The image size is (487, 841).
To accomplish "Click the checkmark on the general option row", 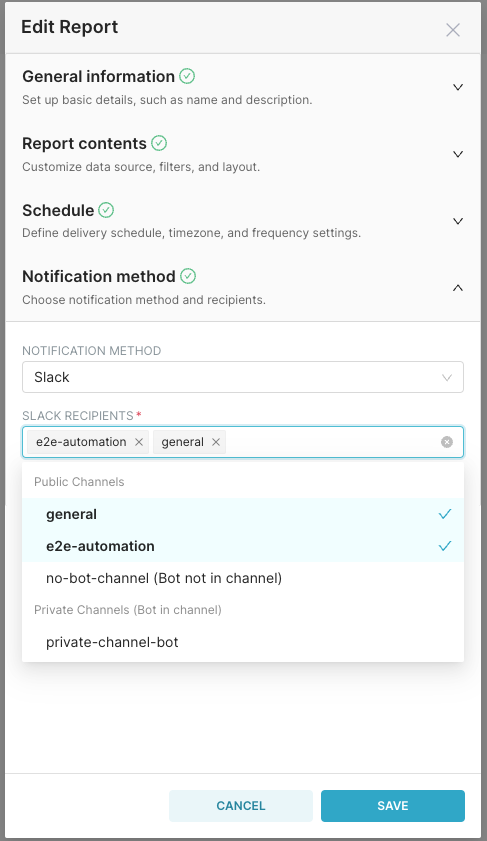I will click(445, 514).
